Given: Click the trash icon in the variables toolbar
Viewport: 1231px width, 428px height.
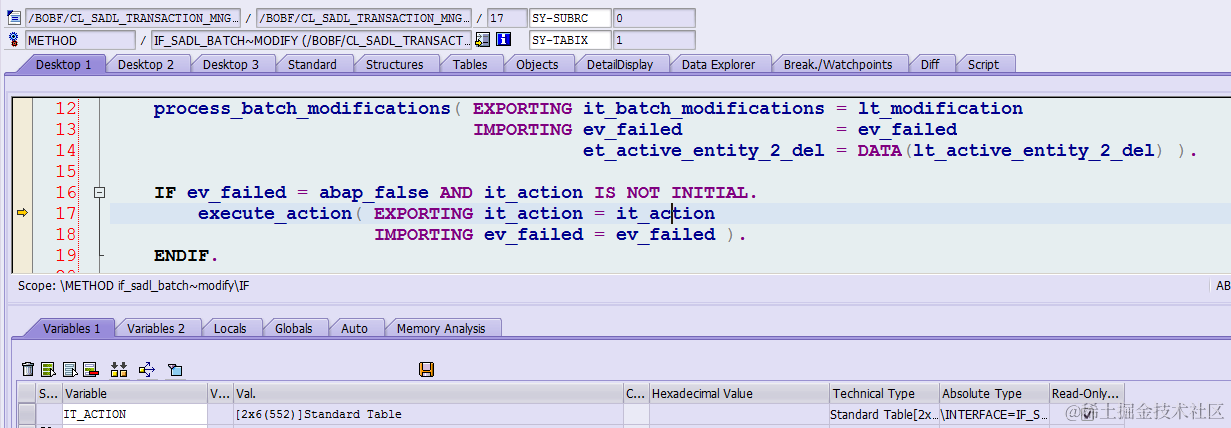Looking at the screenshot, I should point(28,370).
